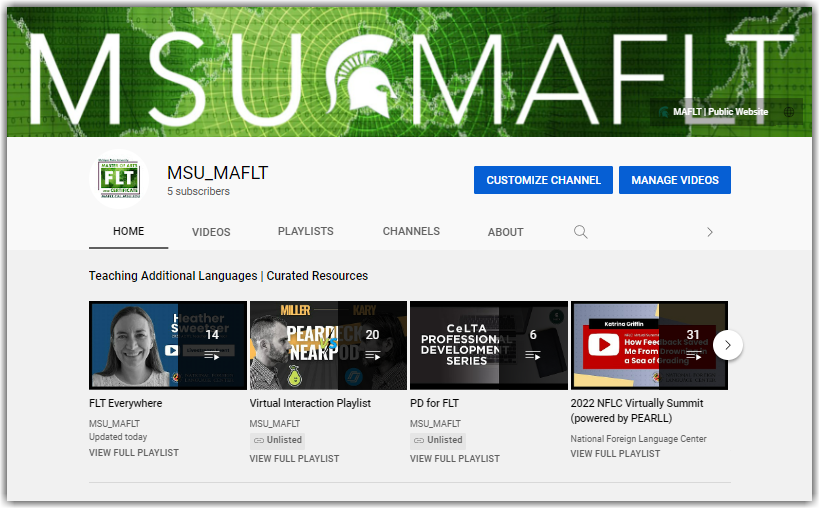Open the Katrina Griffin feedback video thumbnail

pos(650,345)
